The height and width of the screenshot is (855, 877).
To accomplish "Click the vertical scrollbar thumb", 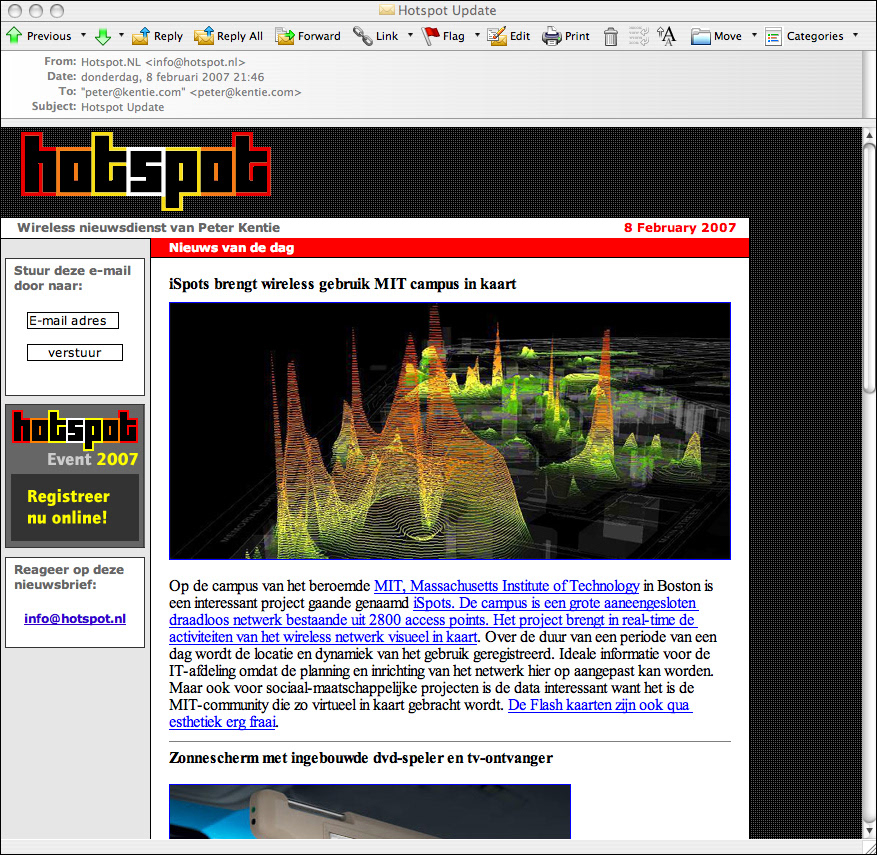I will [x=869, y=268].
